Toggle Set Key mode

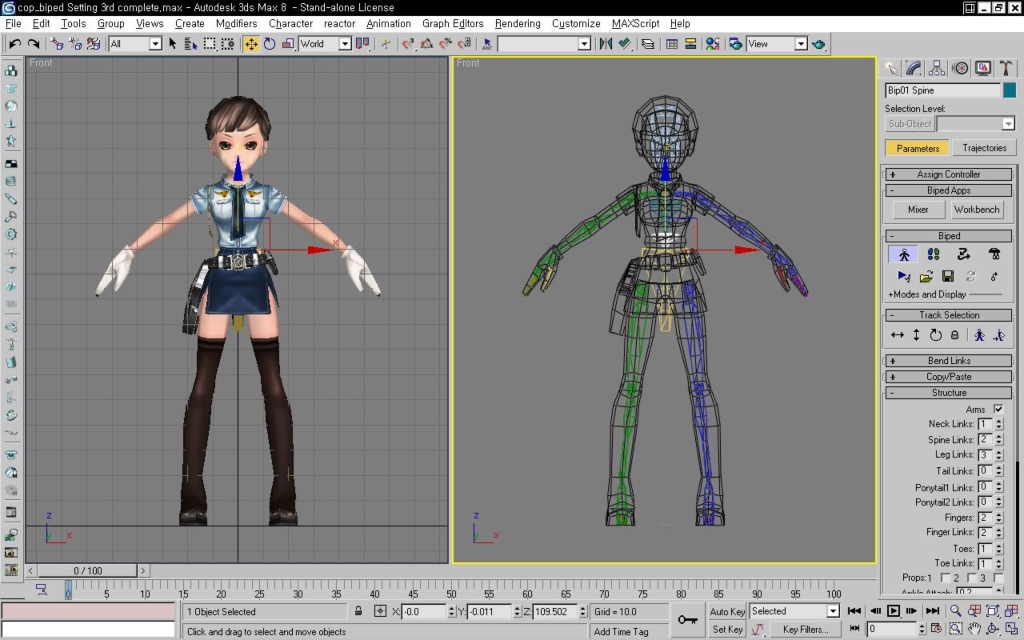click(727, 630)
